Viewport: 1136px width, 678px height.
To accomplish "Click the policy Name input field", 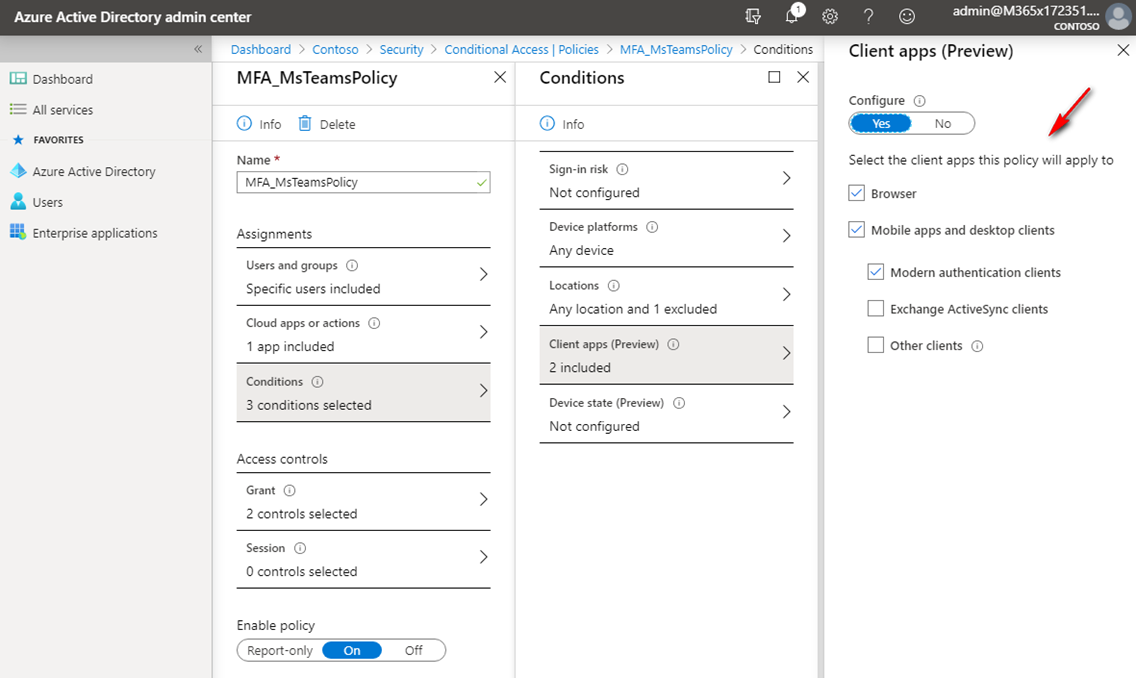I will [x=364, y=182].
